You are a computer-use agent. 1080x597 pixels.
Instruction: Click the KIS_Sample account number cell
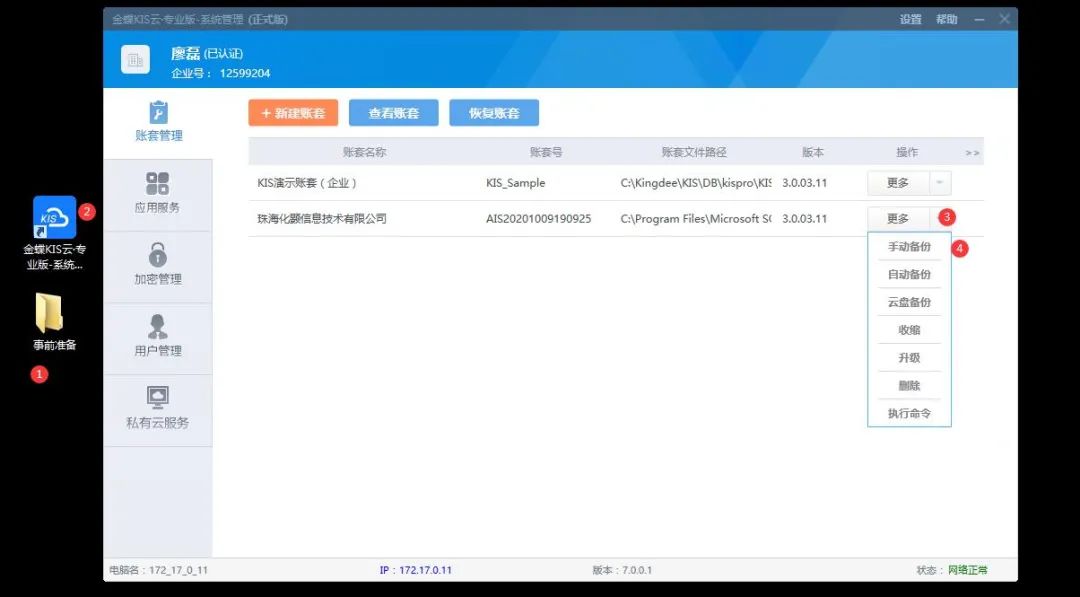tap(515, 183)
